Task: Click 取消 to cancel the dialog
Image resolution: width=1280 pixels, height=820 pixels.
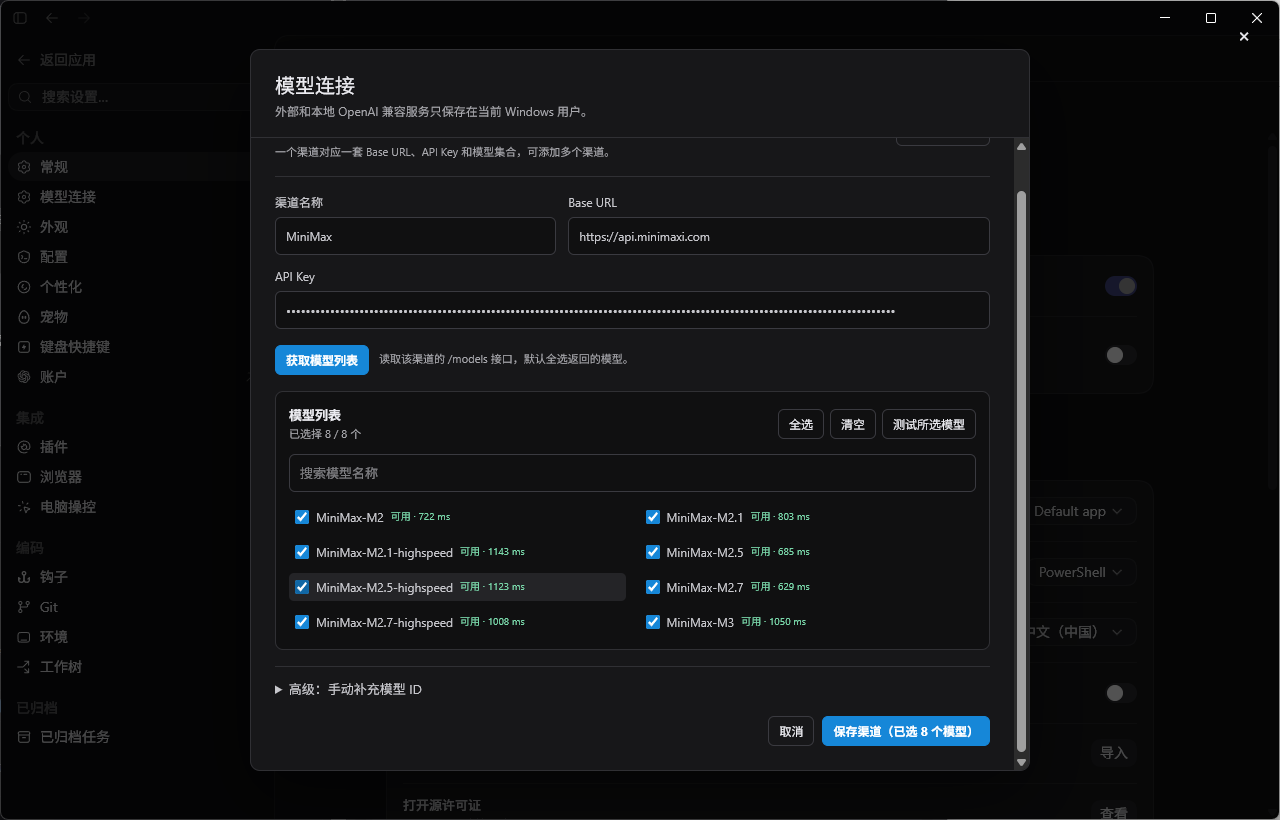Action: tap(791, 731)
